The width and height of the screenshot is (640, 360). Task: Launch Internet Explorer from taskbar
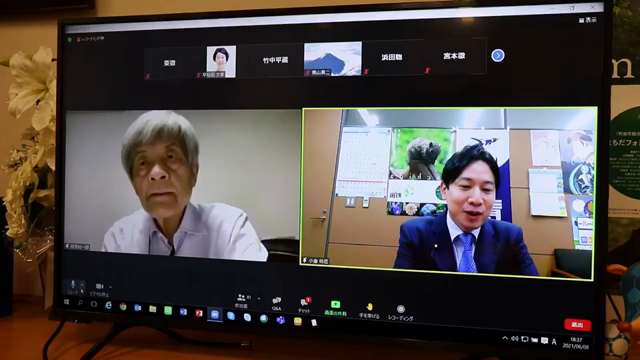click(x=108, y=305)
